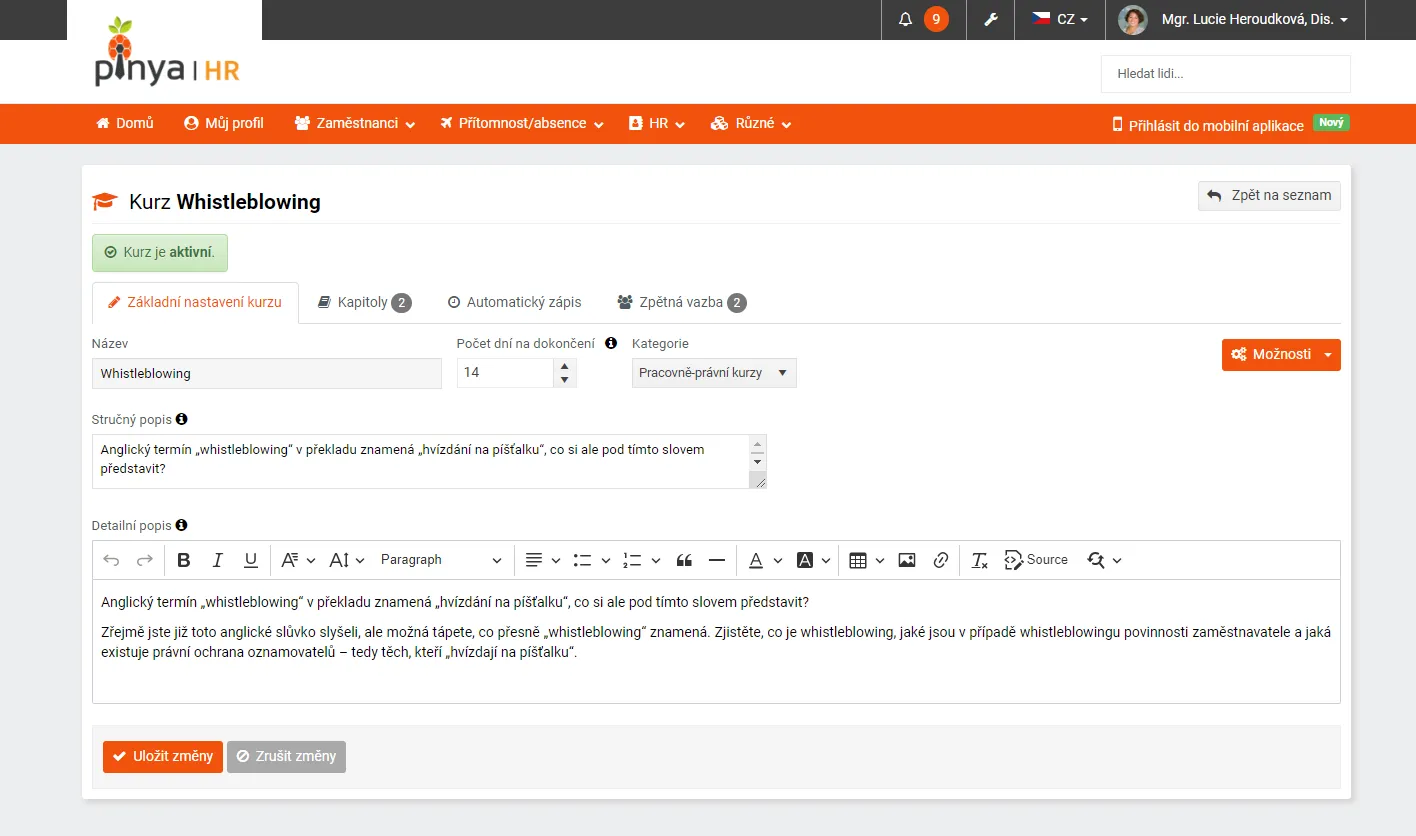Go to Domů home page

point(125,124)
